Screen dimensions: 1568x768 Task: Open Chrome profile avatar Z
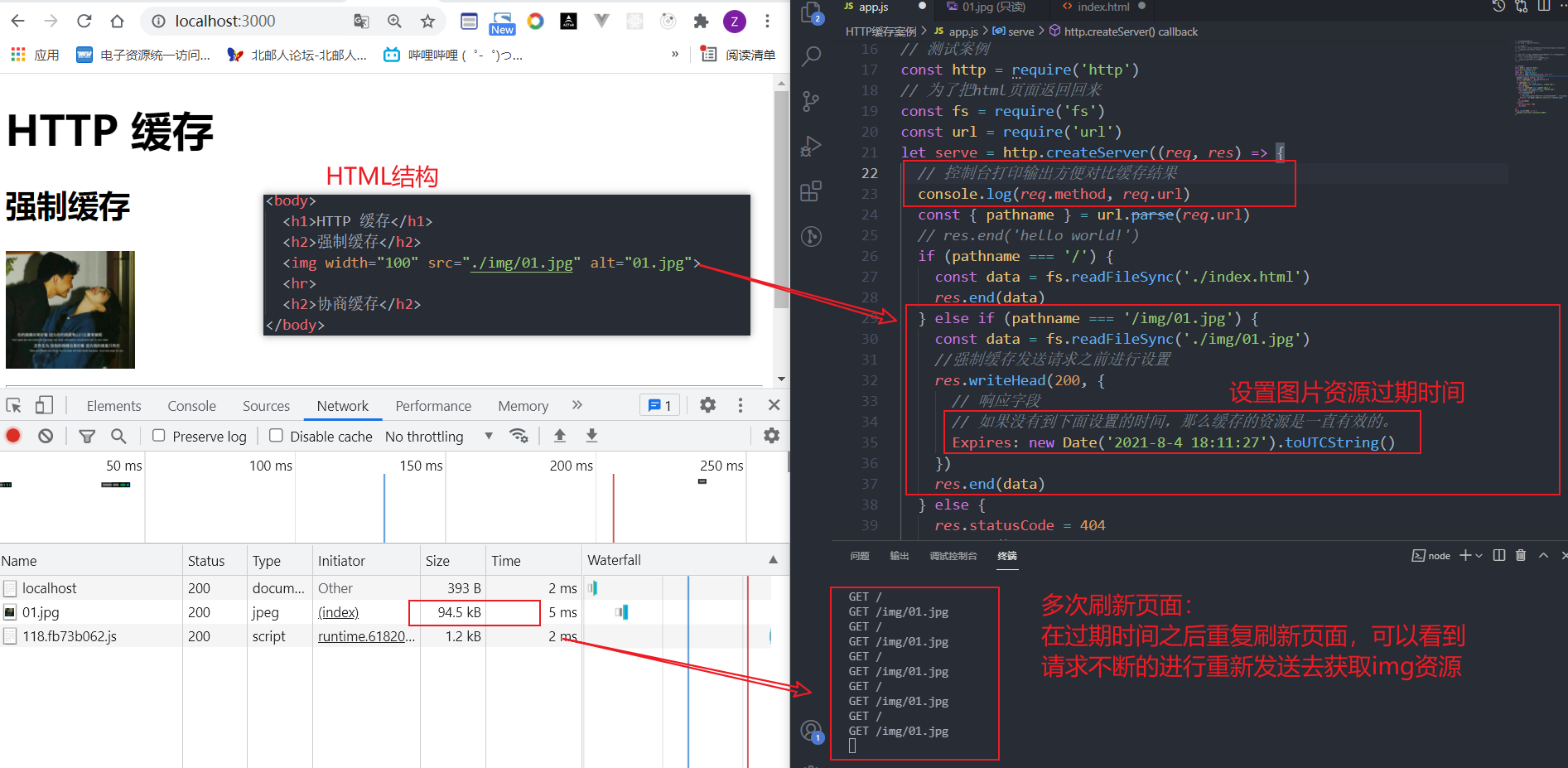point(735,22)
